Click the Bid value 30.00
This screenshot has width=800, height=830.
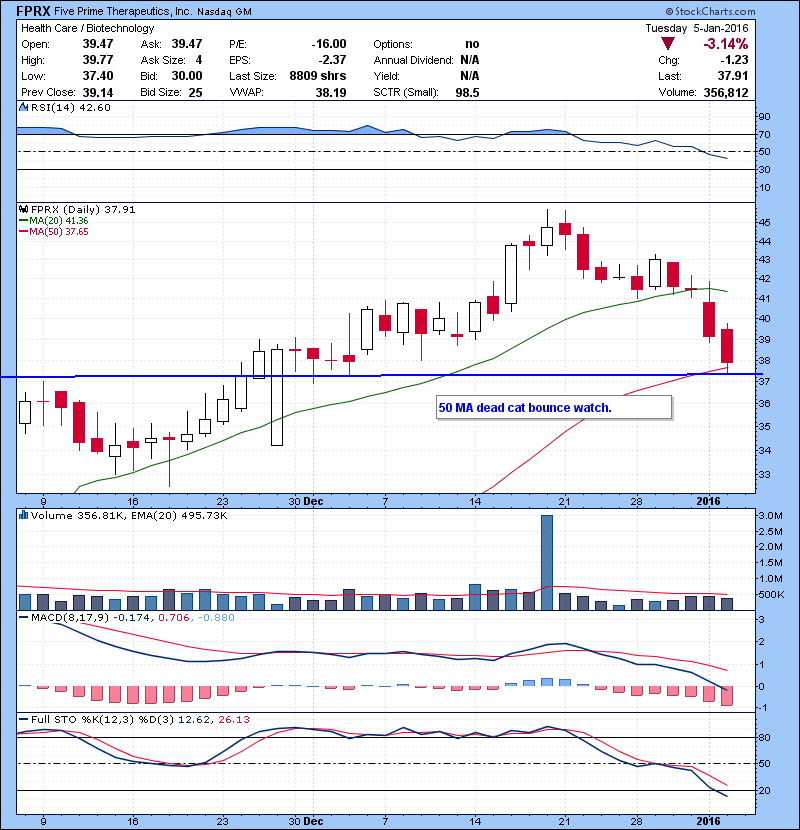[187, 76]
